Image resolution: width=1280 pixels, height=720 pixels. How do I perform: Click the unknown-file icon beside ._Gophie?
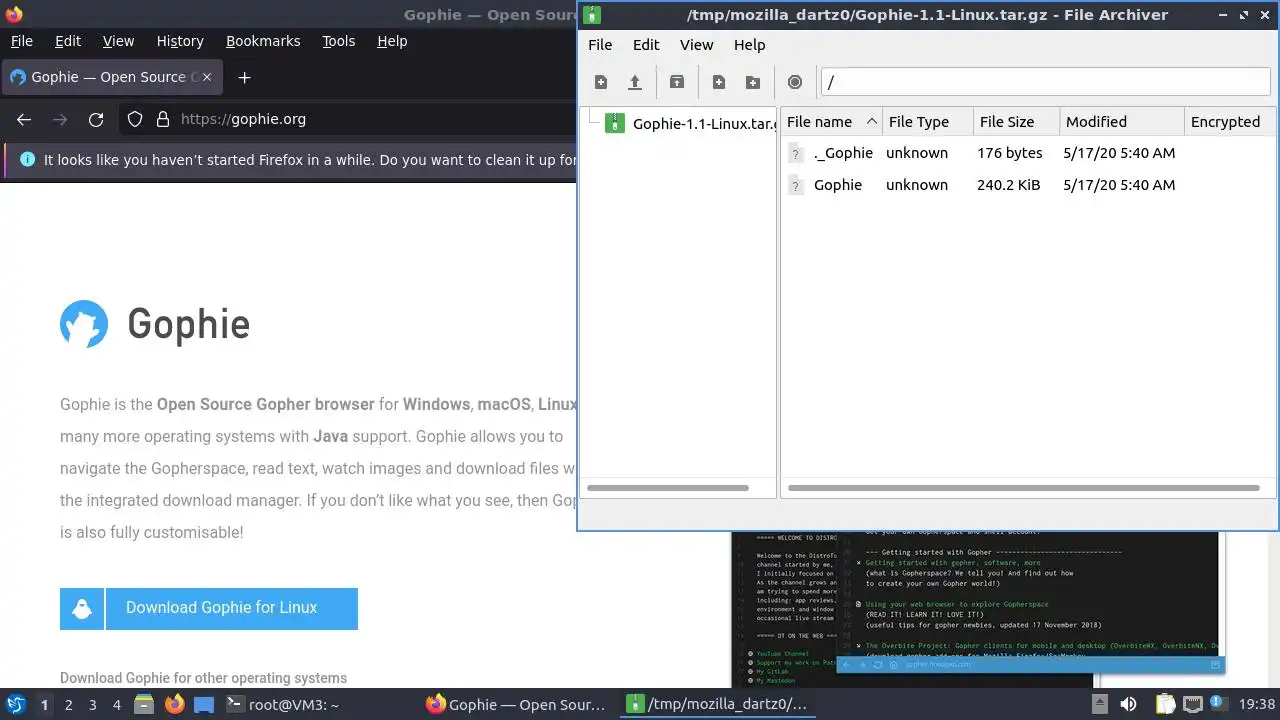coord(796,154)
